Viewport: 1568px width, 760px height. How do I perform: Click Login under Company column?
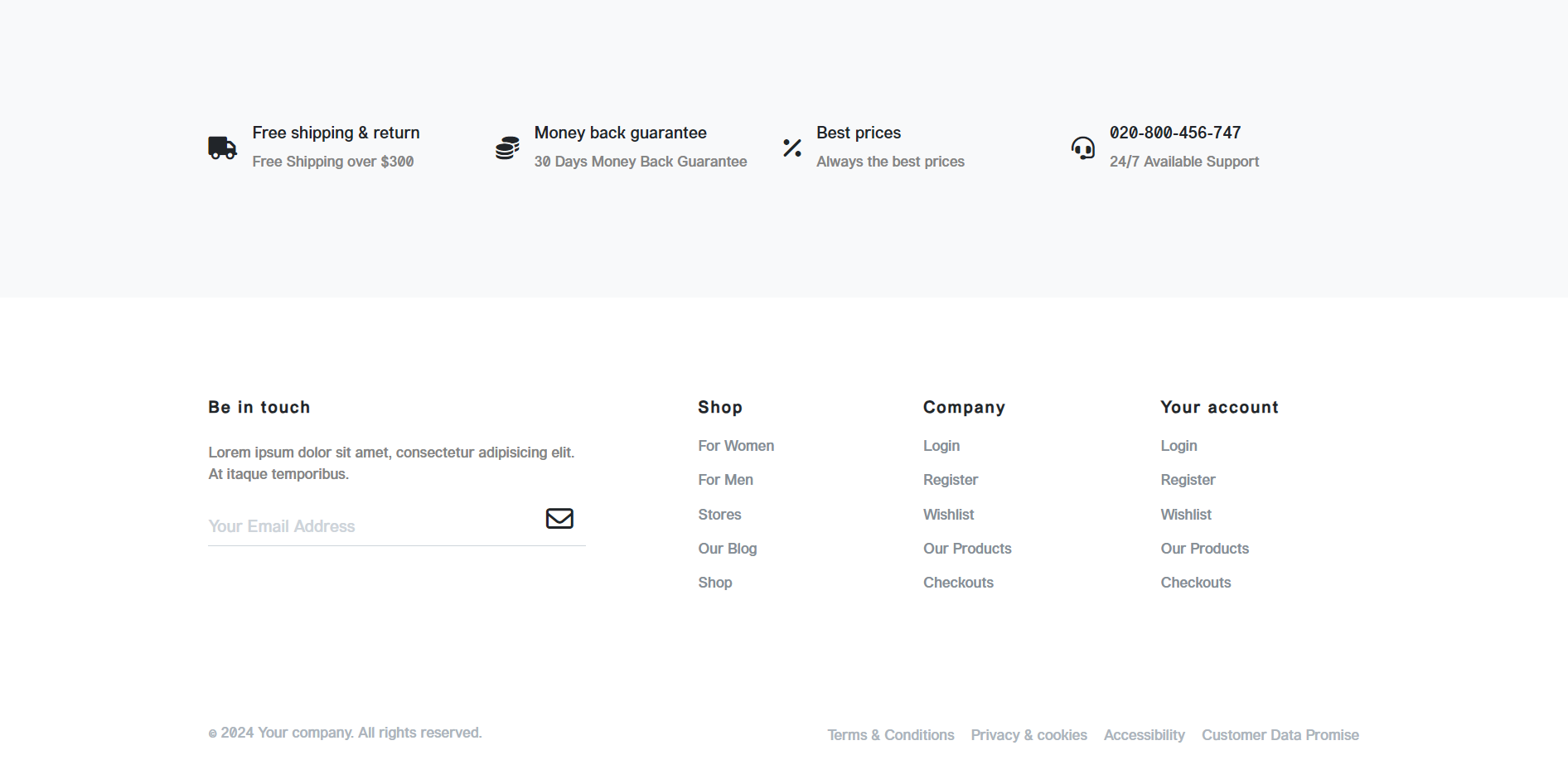pos(941,446)
